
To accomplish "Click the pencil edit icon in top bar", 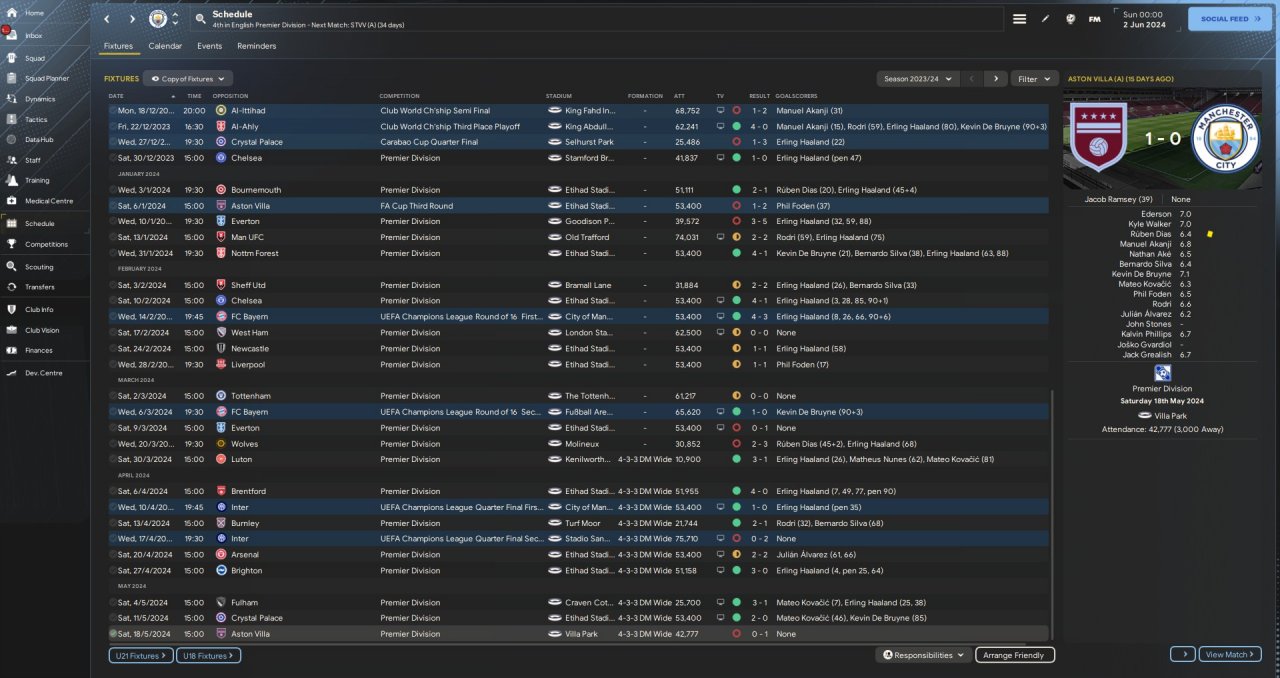I will tap(1045, 19).
